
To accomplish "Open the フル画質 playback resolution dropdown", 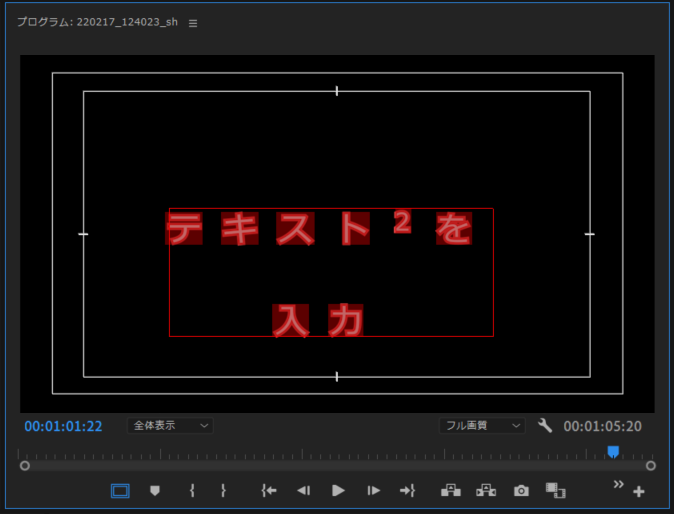I will coord(482,426).
